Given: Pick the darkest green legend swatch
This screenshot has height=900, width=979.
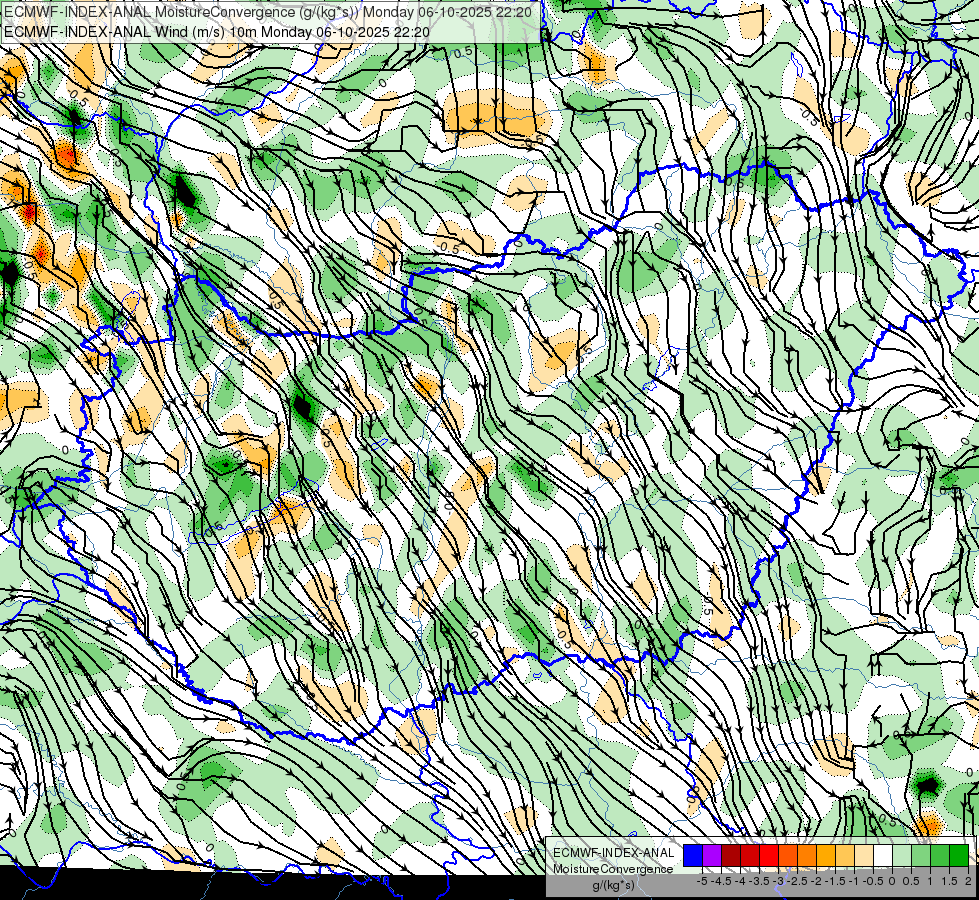Looking at the screenshot, I should point(959,856).
